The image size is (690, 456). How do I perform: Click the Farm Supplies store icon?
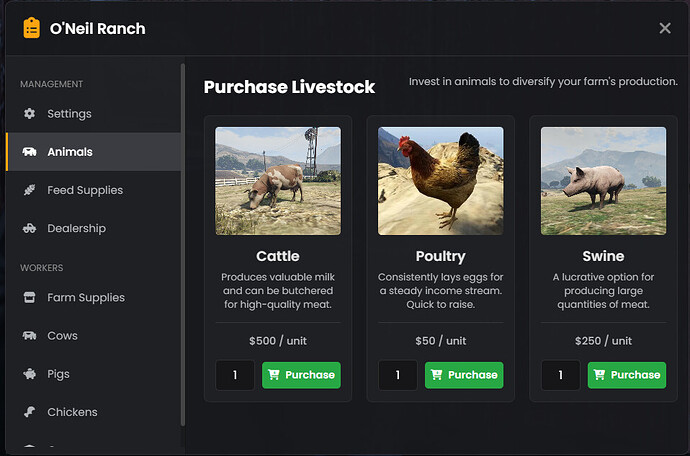pyautogui.click(x=29, y=298)
